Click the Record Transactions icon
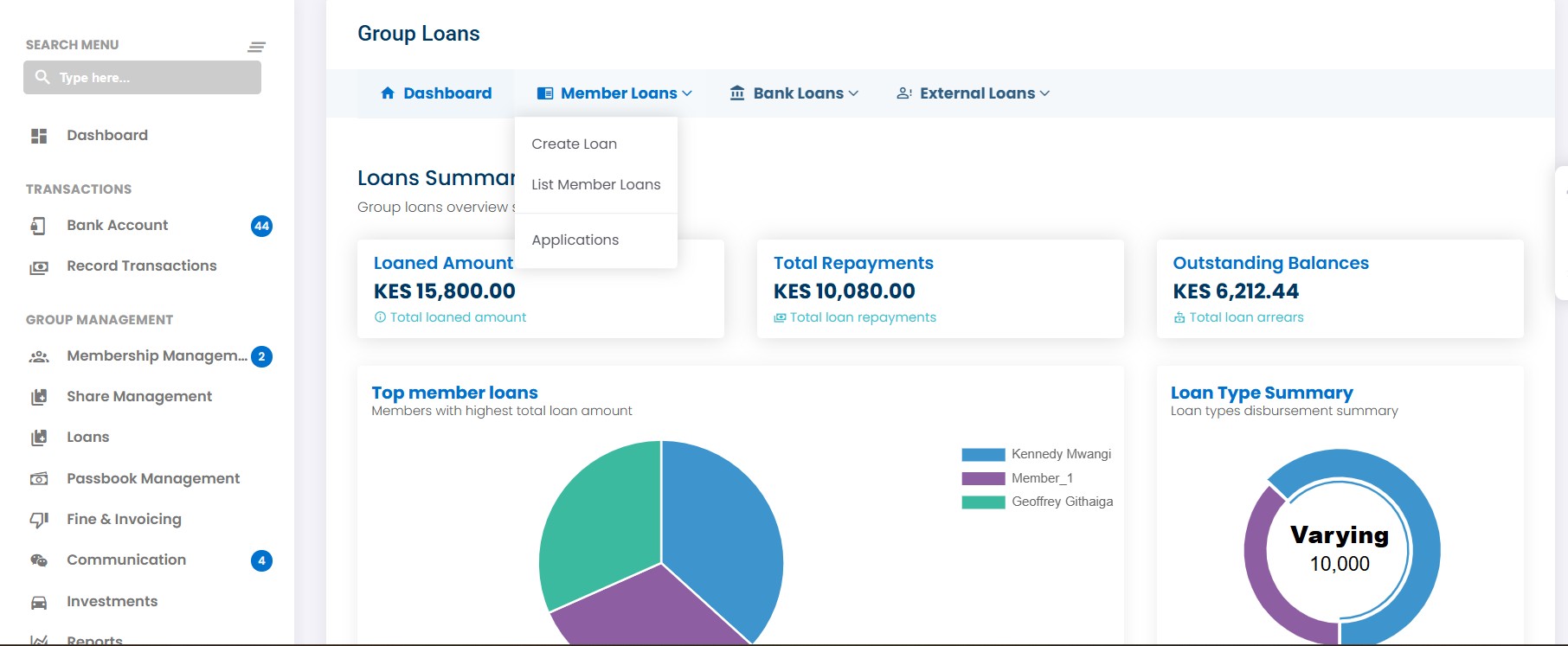 click(x=39, y=267)
